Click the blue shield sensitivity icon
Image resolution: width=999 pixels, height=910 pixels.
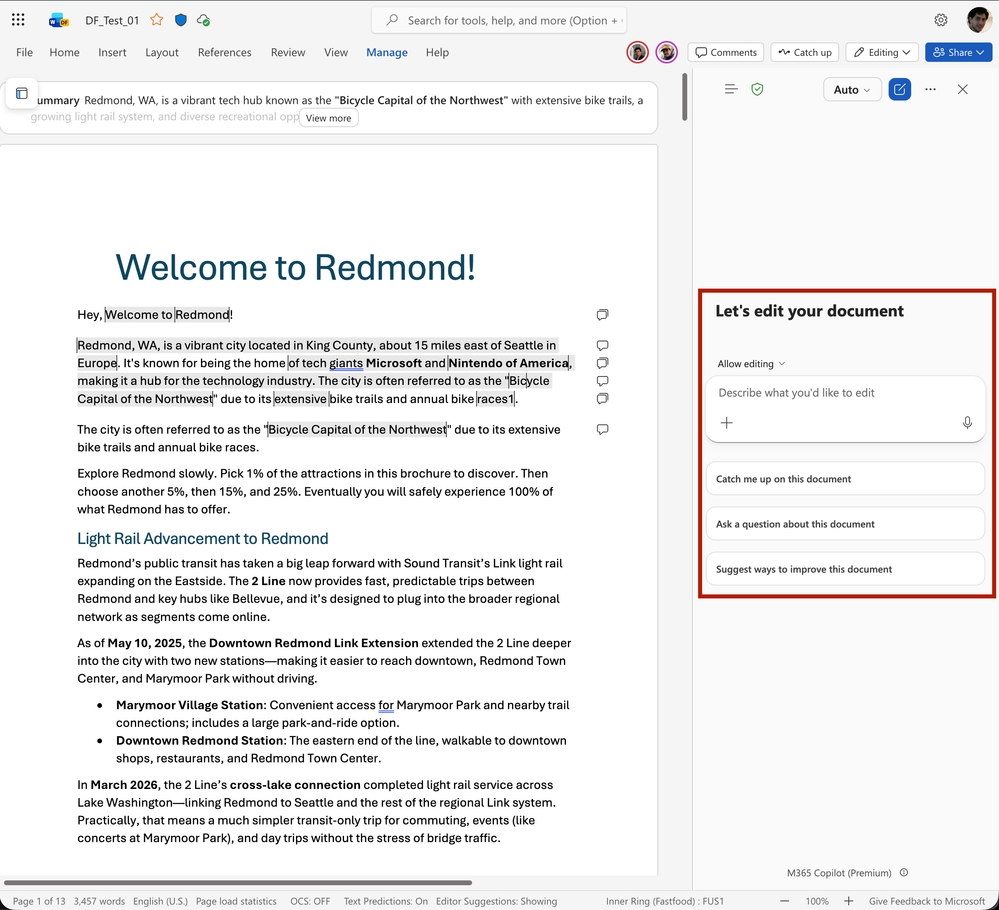(x=181, y=20)
